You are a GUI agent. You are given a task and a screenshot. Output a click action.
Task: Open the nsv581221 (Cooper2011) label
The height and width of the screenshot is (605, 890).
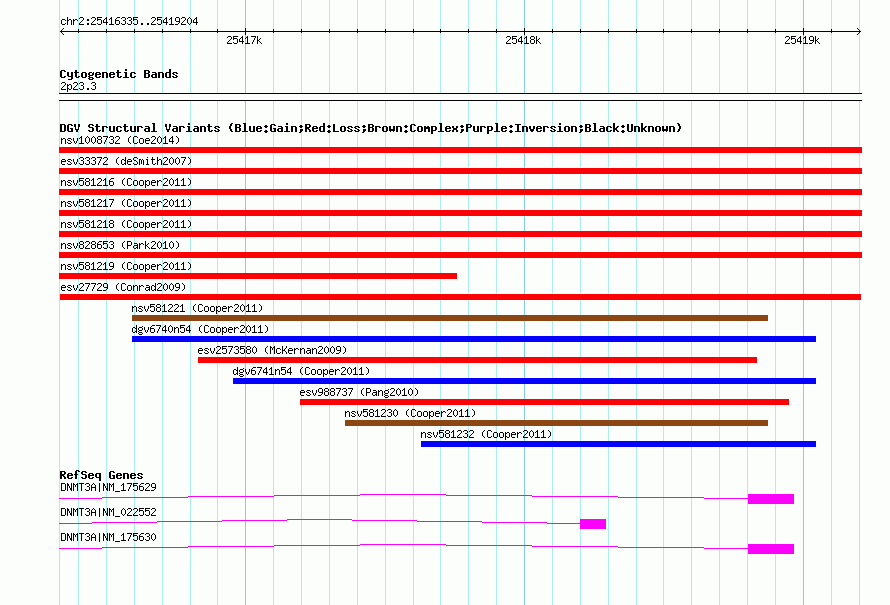point(198,308)
